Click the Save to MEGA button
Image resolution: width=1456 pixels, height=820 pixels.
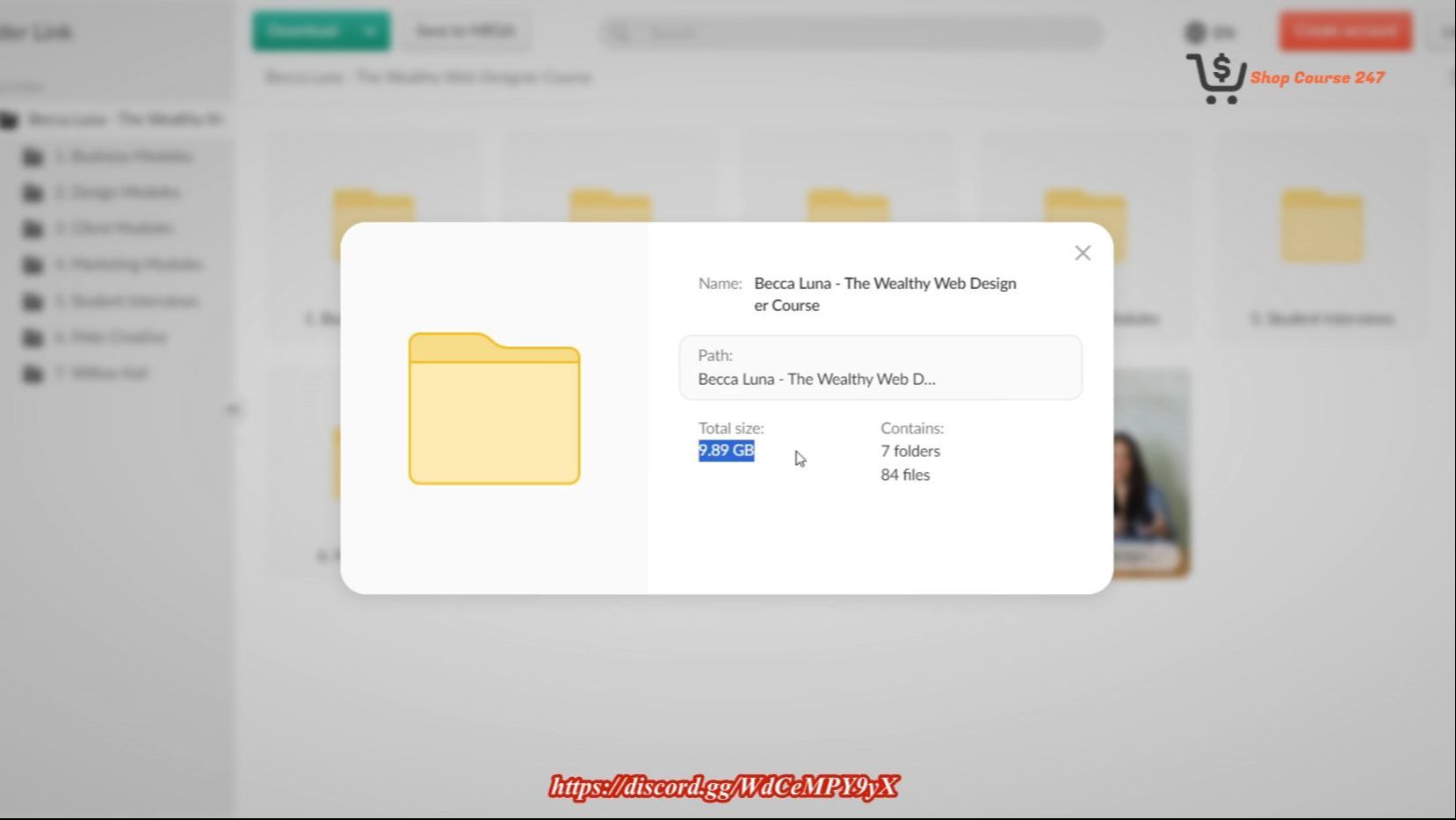pos(465,32)
